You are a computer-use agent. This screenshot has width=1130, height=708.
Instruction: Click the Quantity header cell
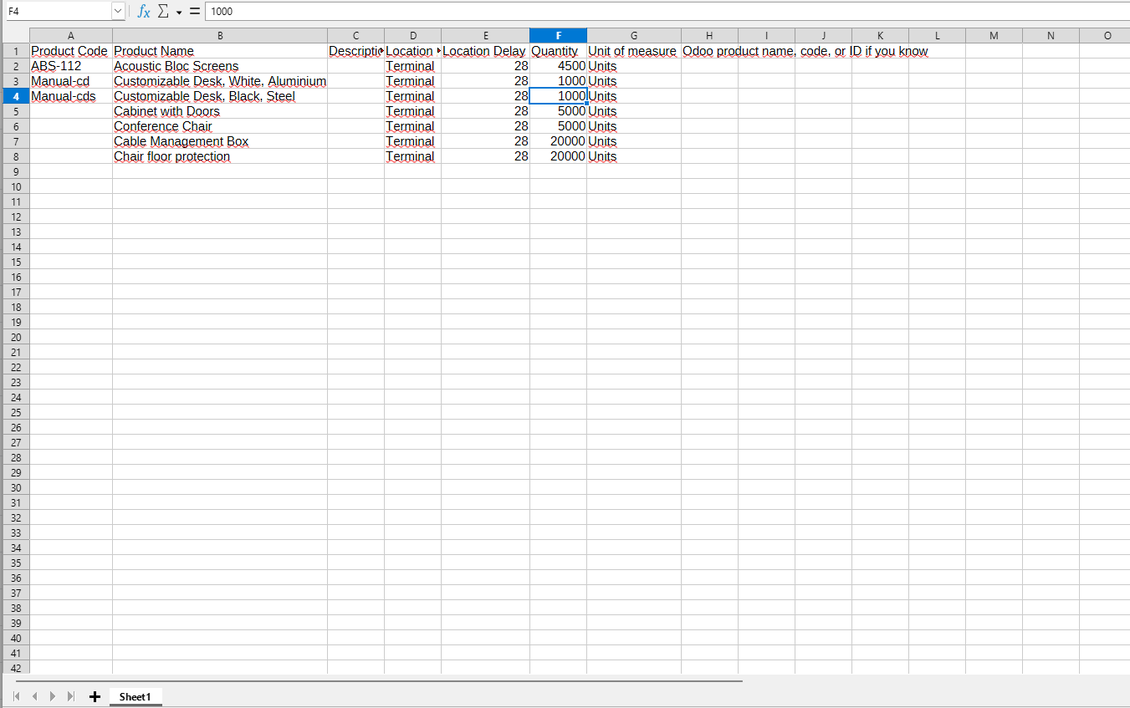(558, 51)
